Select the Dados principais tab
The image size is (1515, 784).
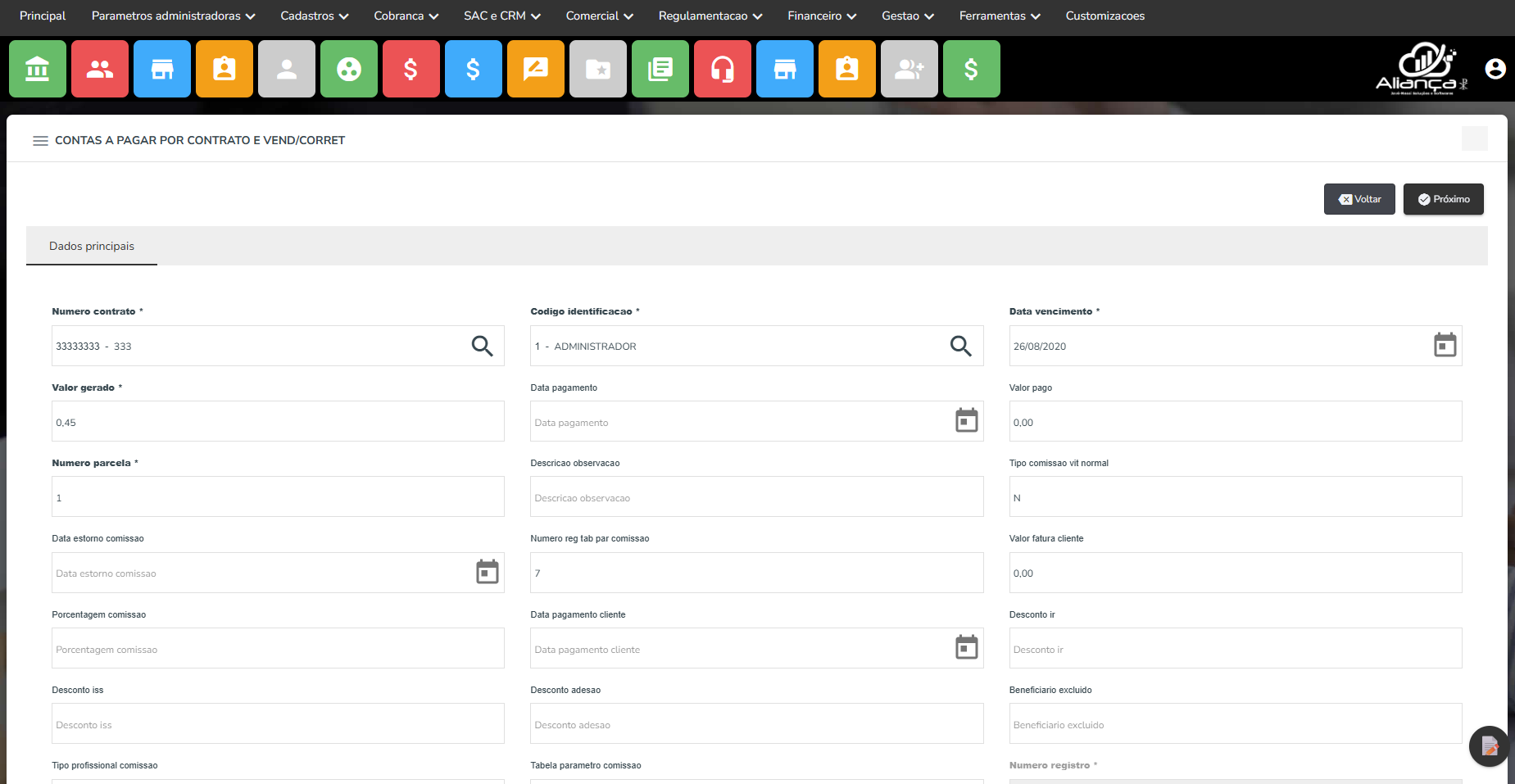click(92, 247)
